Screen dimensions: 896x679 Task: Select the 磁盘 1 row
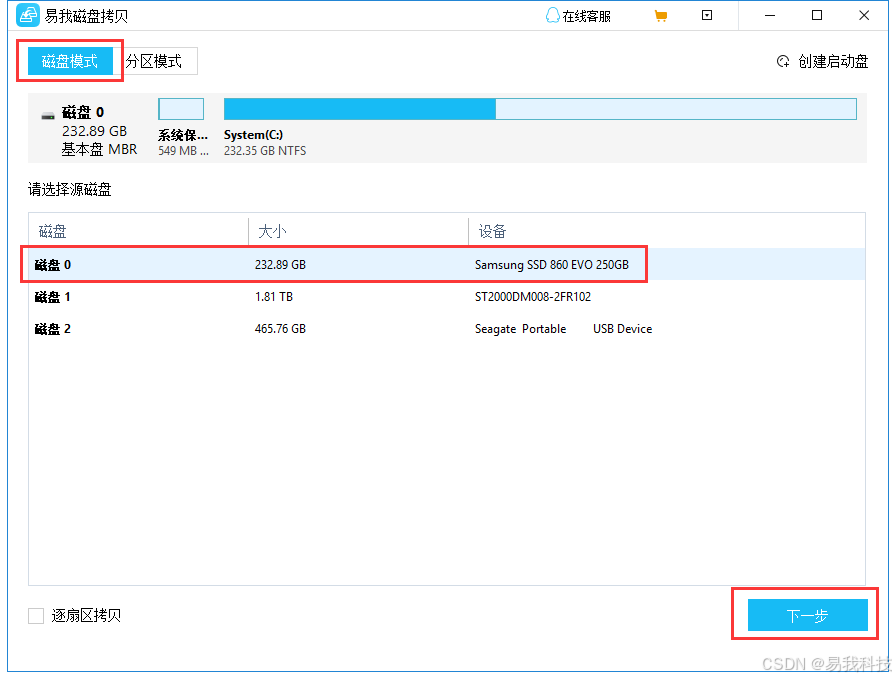pyautogui.click(x=447, y=297)
